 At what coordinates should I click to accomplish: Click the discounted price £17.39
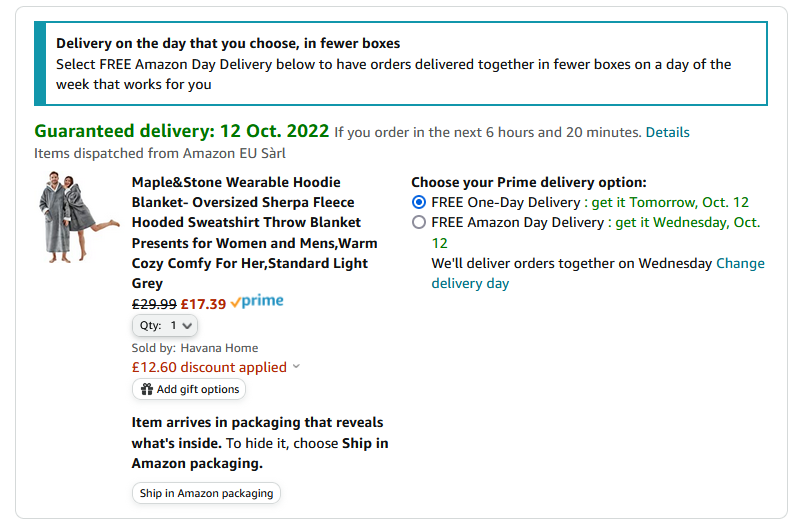203,304
